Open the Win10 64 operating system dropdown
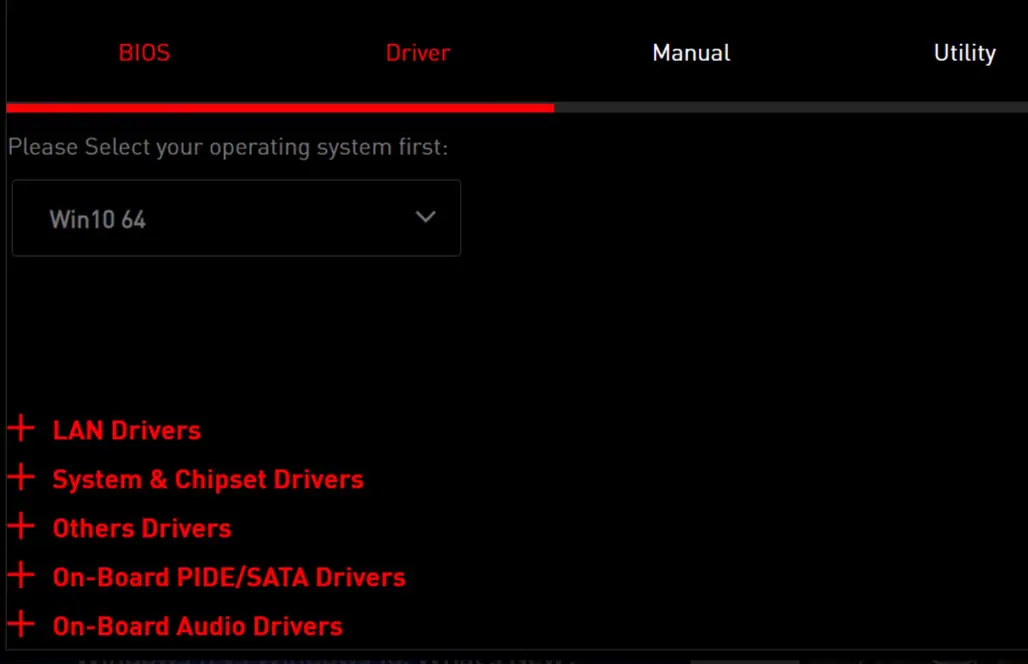1028x664 pixels. 236,218
